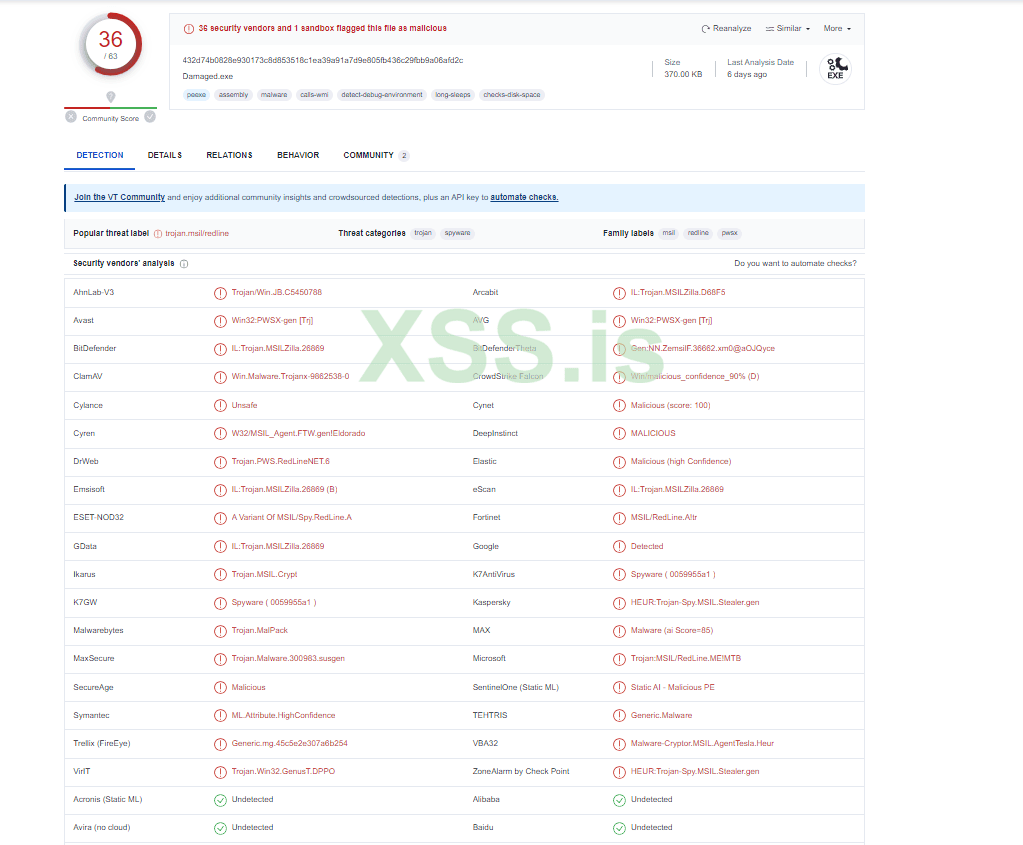Click the long-sleeps tag
Viewport: 1023px width, 845px height.
pos(453,95)
